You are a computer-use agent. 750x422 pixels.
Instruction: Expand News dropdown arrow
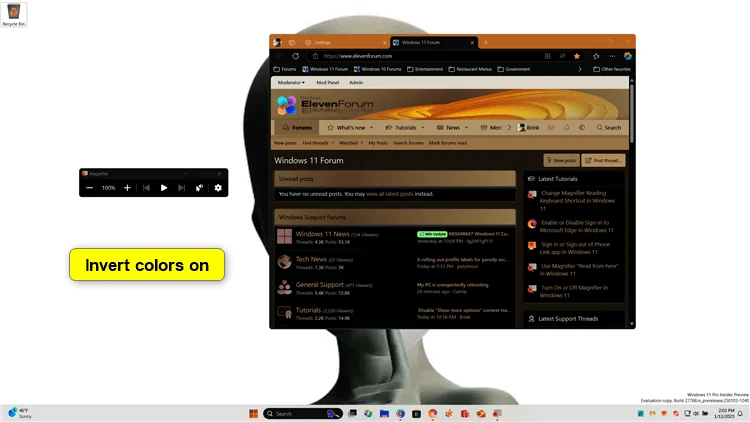click(466, 128)
